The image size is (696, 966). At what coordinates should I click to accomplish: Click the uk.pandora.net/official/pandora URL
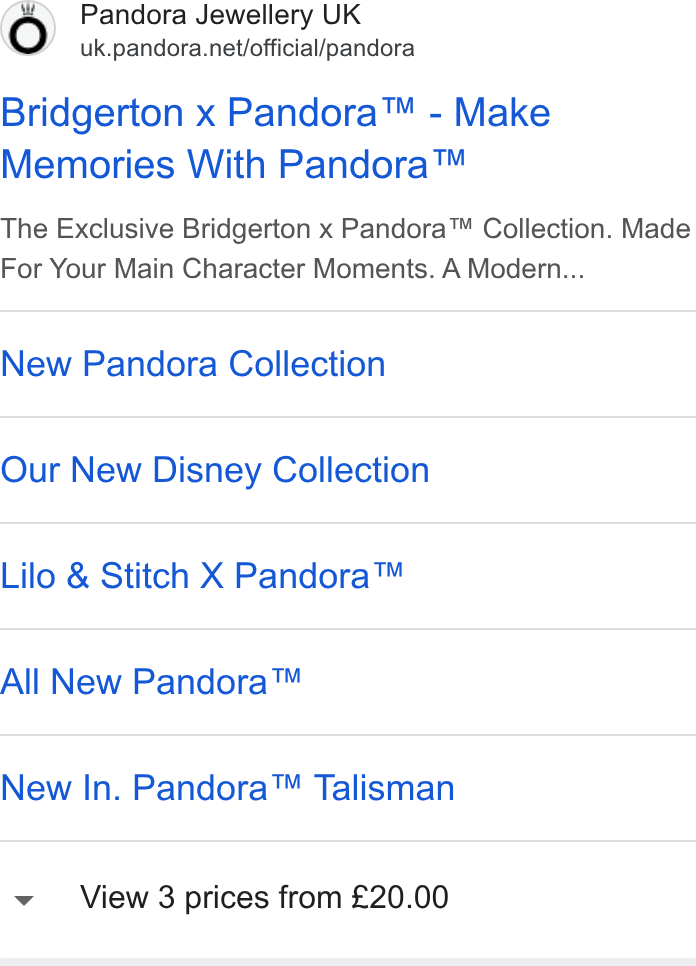(x=247, y=48)
